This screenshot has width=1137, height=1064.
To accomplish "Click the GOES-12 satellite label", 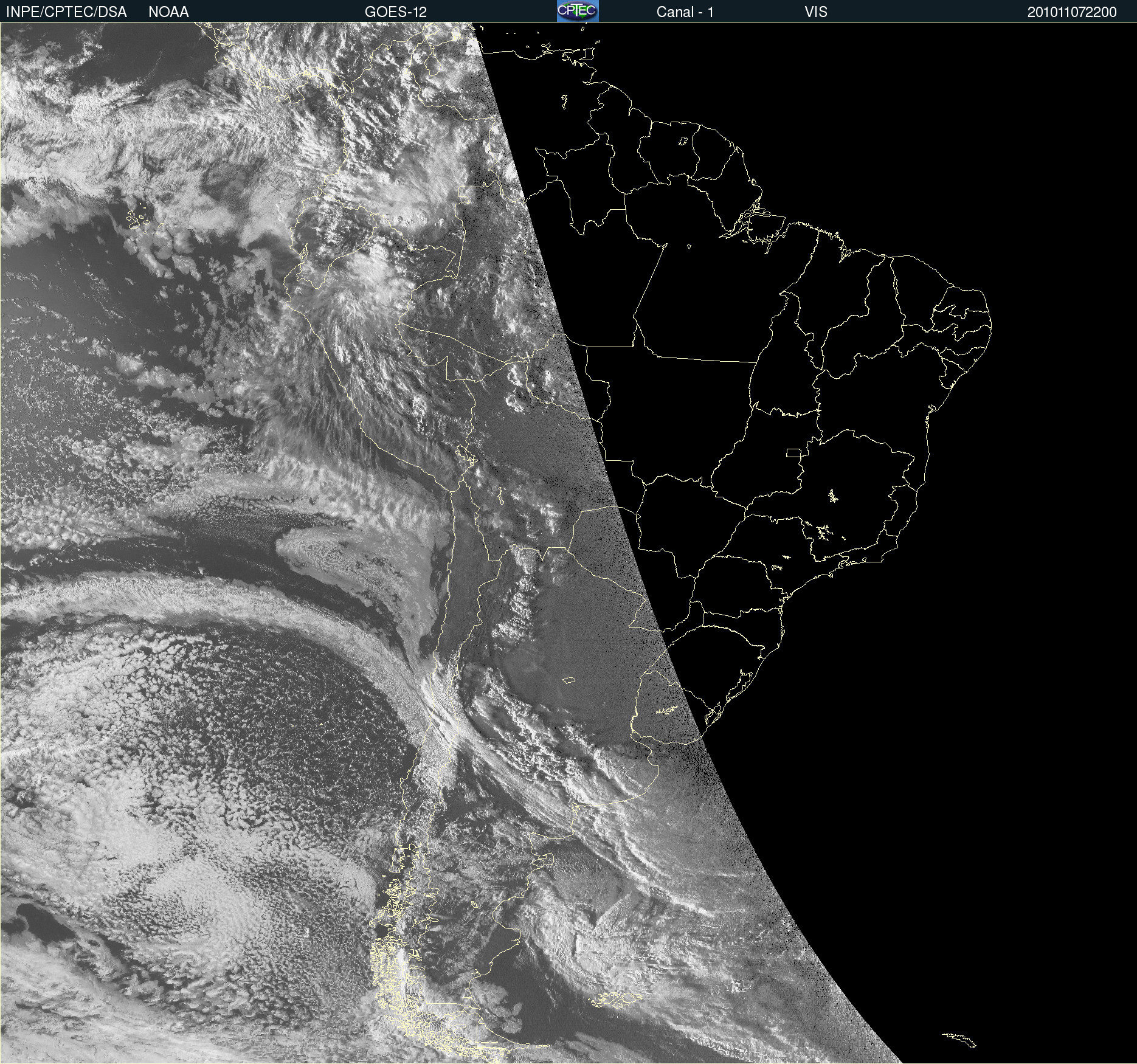I will coord(396,12).
